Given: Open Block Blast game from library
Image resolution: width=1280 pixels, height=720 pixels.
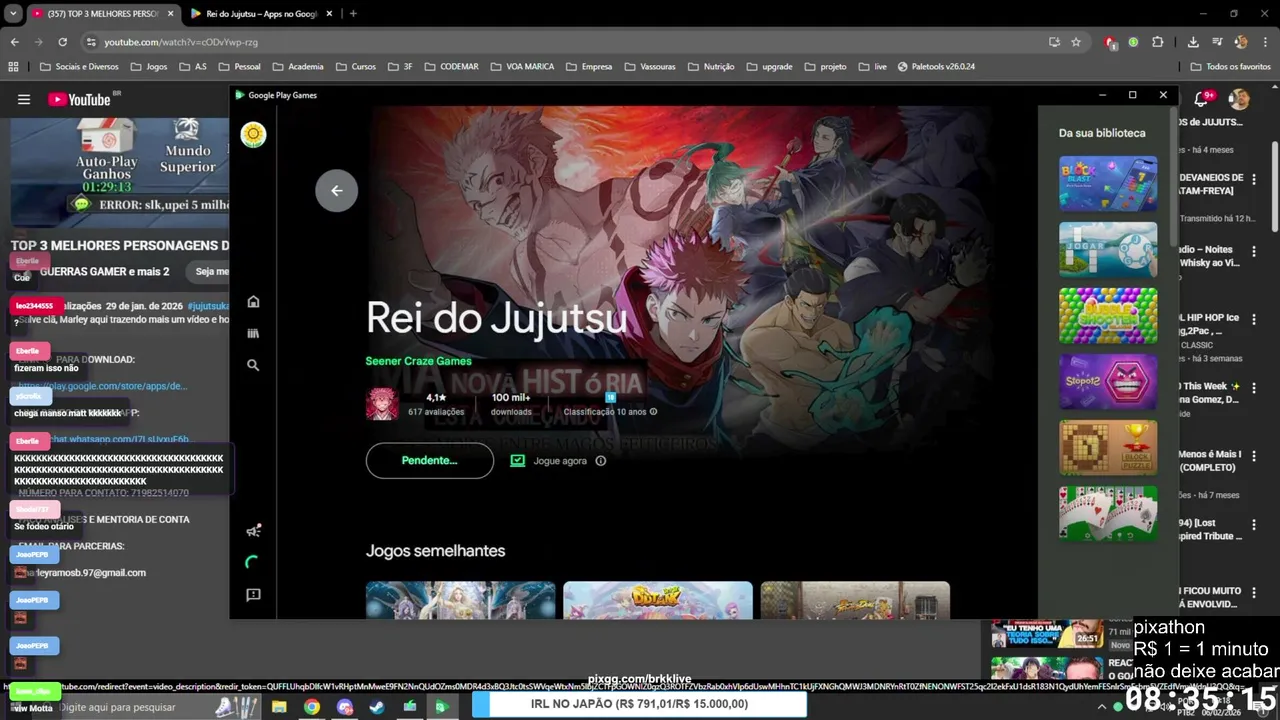Looking at the screenshot, I should coord(1108,183).
